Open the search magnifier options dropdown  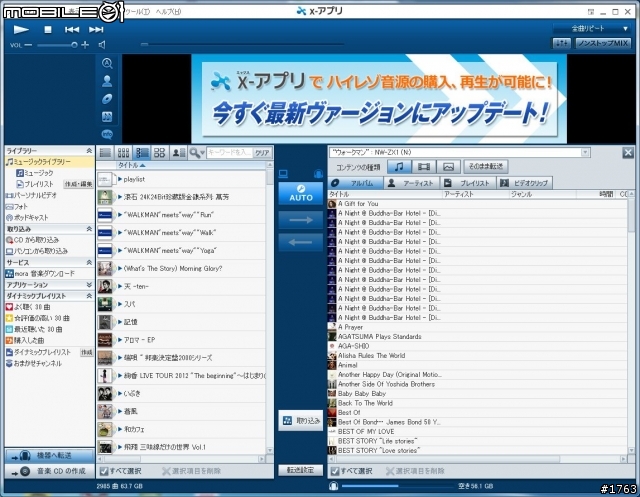coord(197,153)
